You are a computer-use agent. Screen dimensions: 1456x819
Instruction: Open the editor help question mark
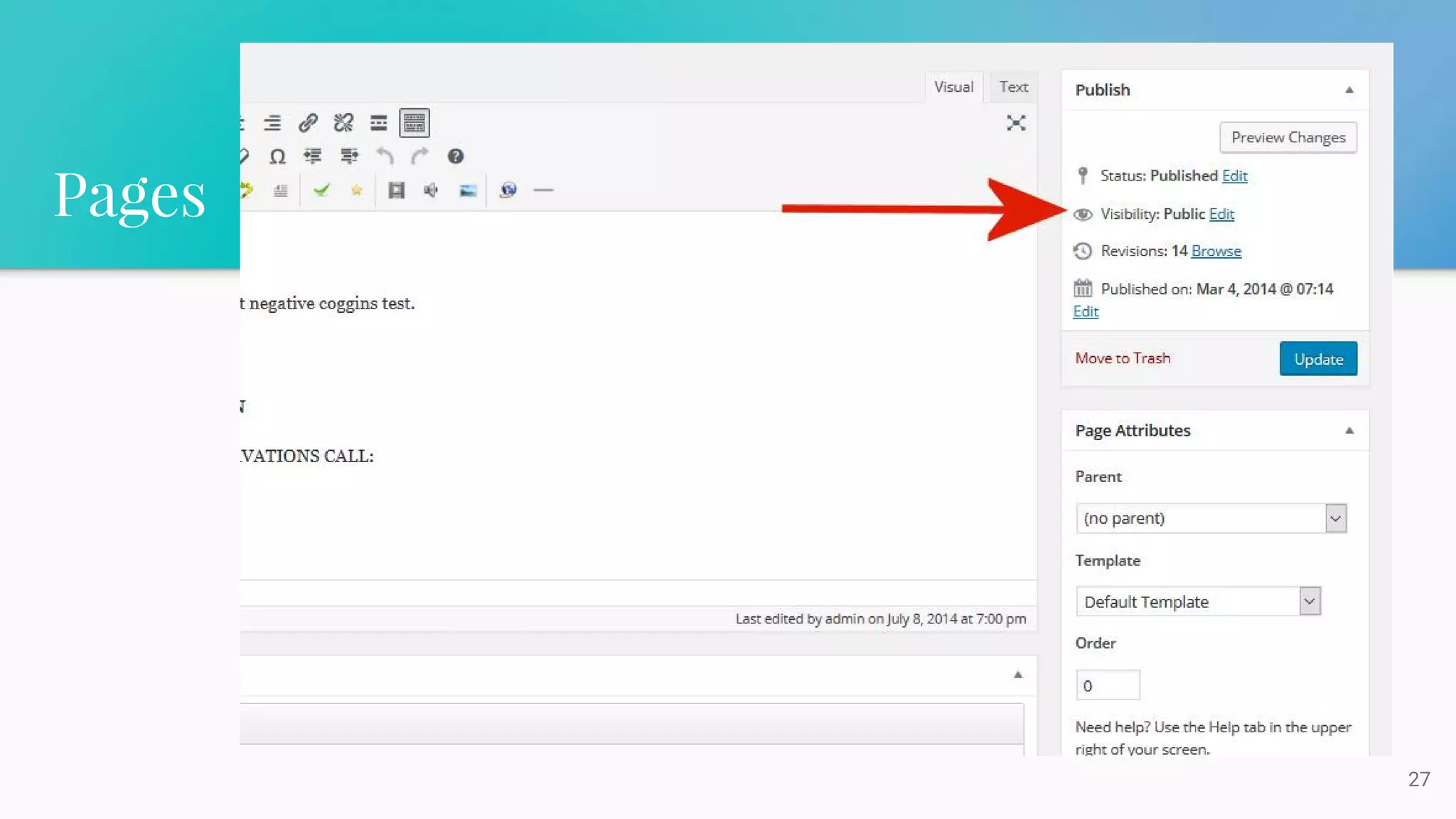(x=456, y=156)
